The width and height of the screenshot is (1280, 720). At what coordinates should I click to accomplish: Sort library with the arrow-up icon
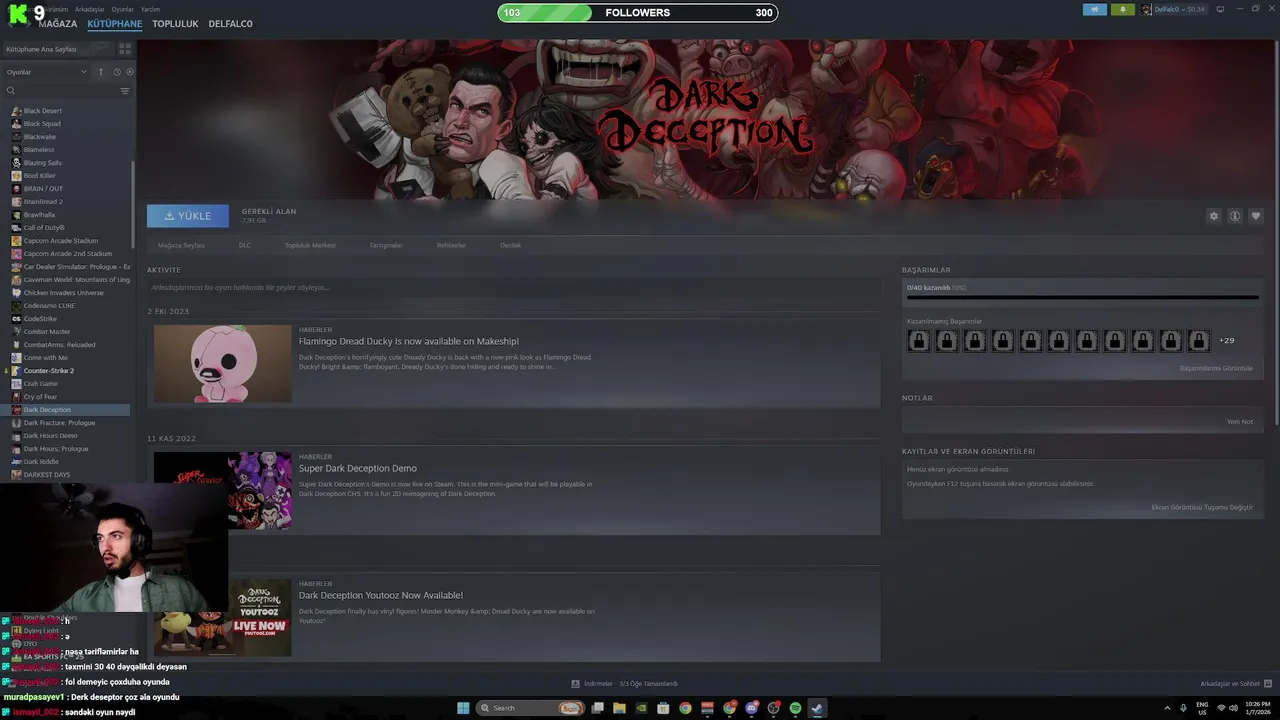point(100,72)
